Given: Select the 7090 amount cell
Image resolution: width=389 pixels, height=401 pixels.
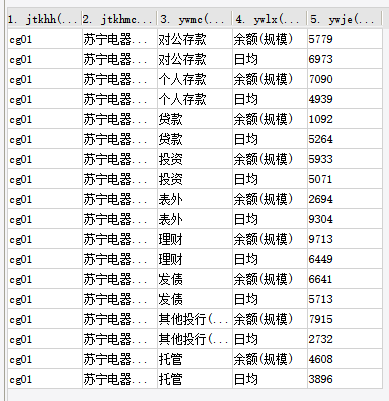Looking at the screenshot, I should 345,79.
